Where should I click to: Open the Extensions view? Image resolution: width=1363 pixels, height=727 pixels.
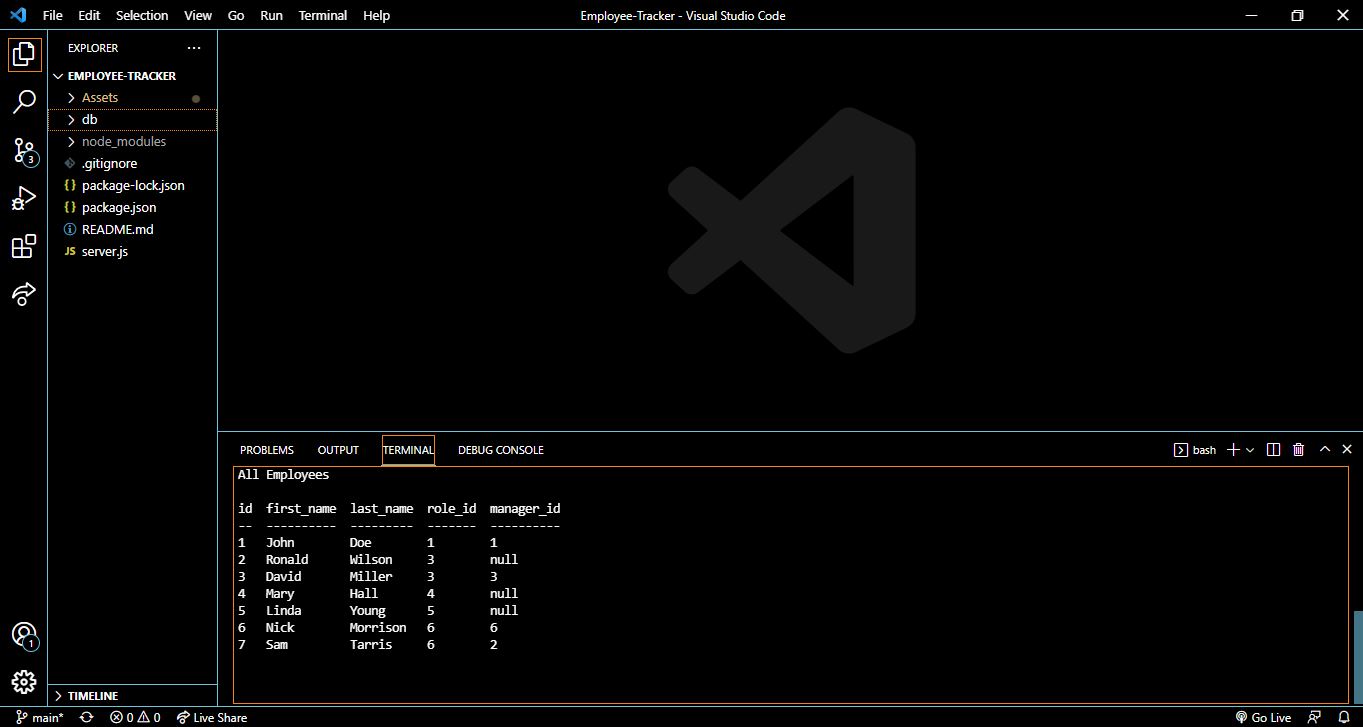(x=24, y=247)
